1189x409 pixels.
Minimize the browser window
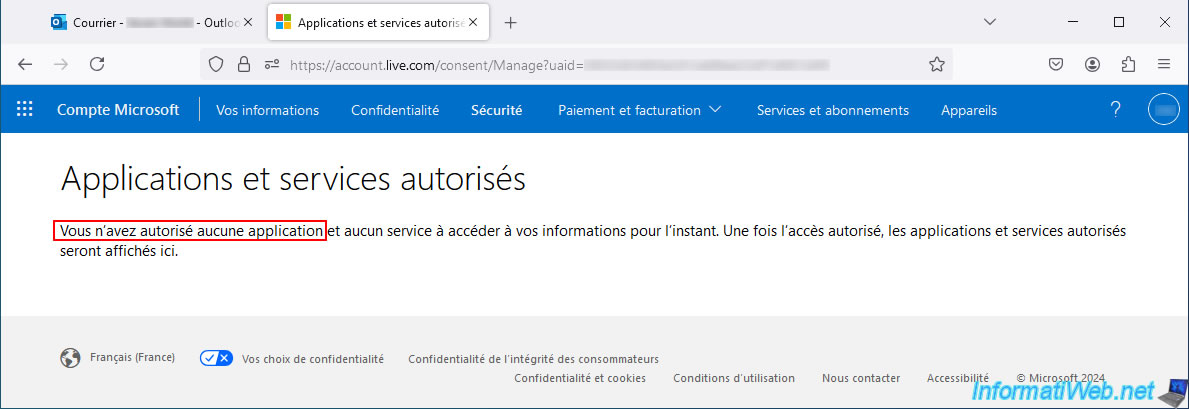(x=1074, y=23)
